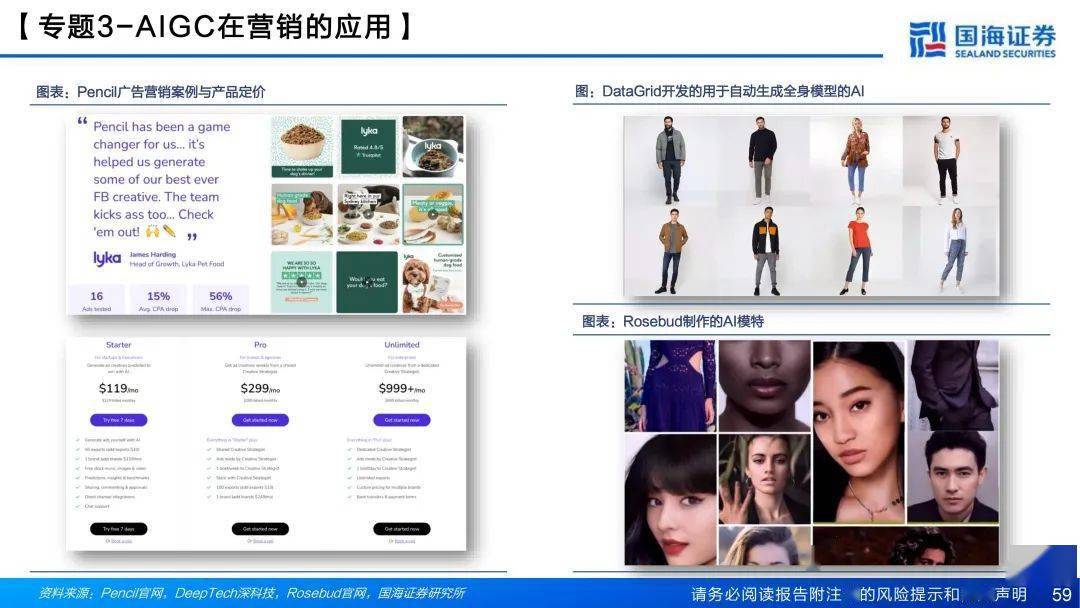
Task: Click the black "Get started now" button under Pro
Action: pos(260,529)
